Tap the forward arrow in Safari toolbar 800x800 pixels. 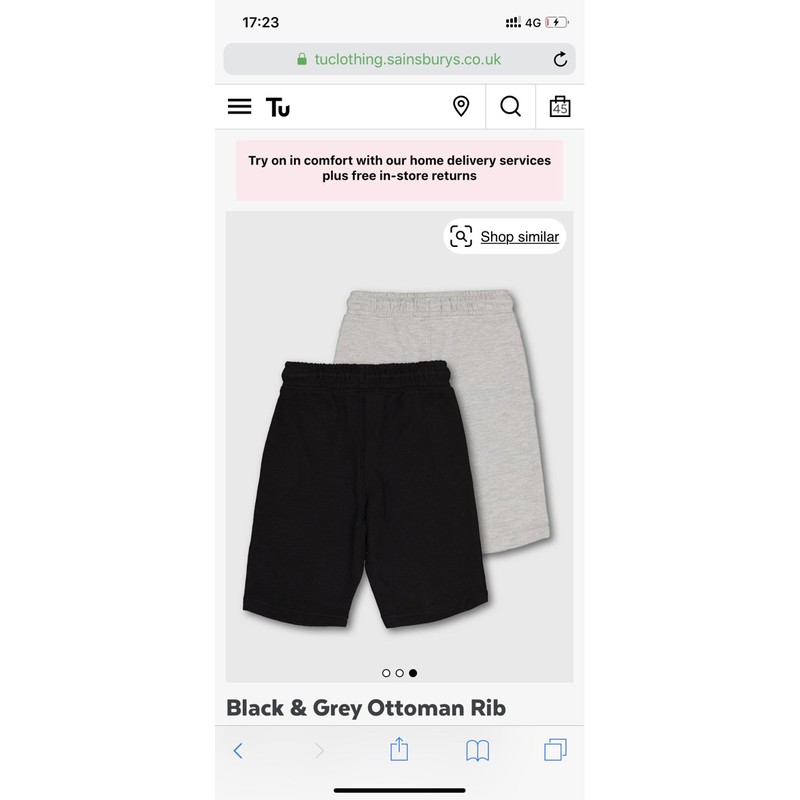pos(319,751)
